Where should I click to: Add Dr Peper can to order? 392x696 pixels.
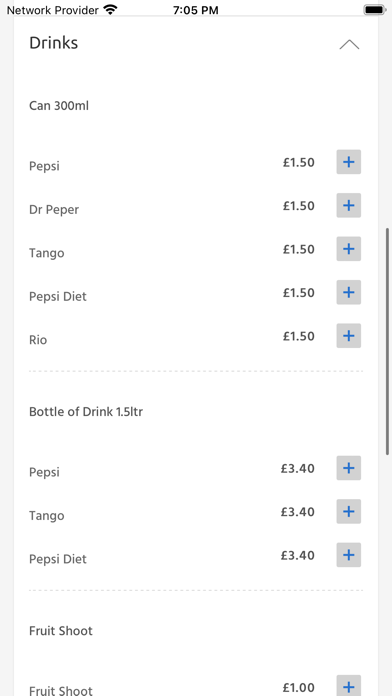[348, 206]
